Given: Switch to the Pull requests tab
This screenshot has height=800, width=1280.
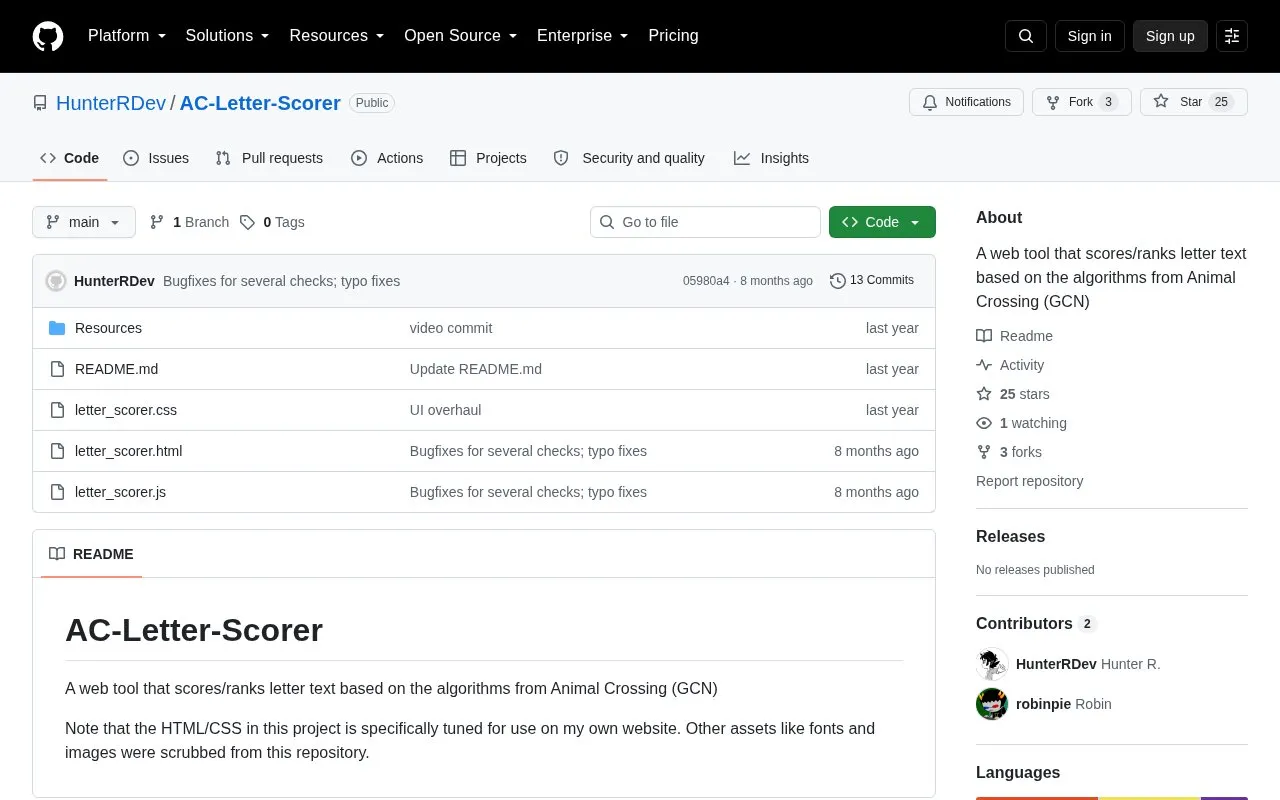Looking at the screenshot, I should (269, 158).
